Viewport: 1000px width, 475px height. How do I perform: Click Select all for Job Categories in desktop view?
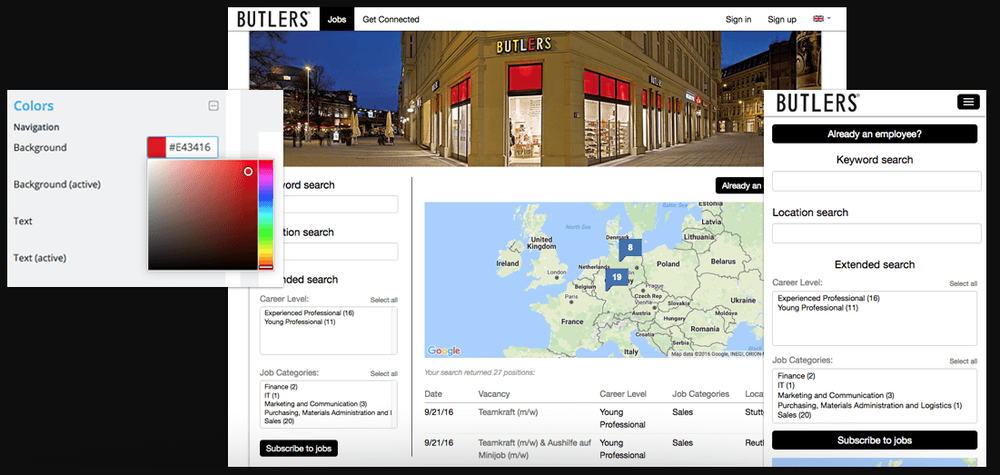(384, 374)
